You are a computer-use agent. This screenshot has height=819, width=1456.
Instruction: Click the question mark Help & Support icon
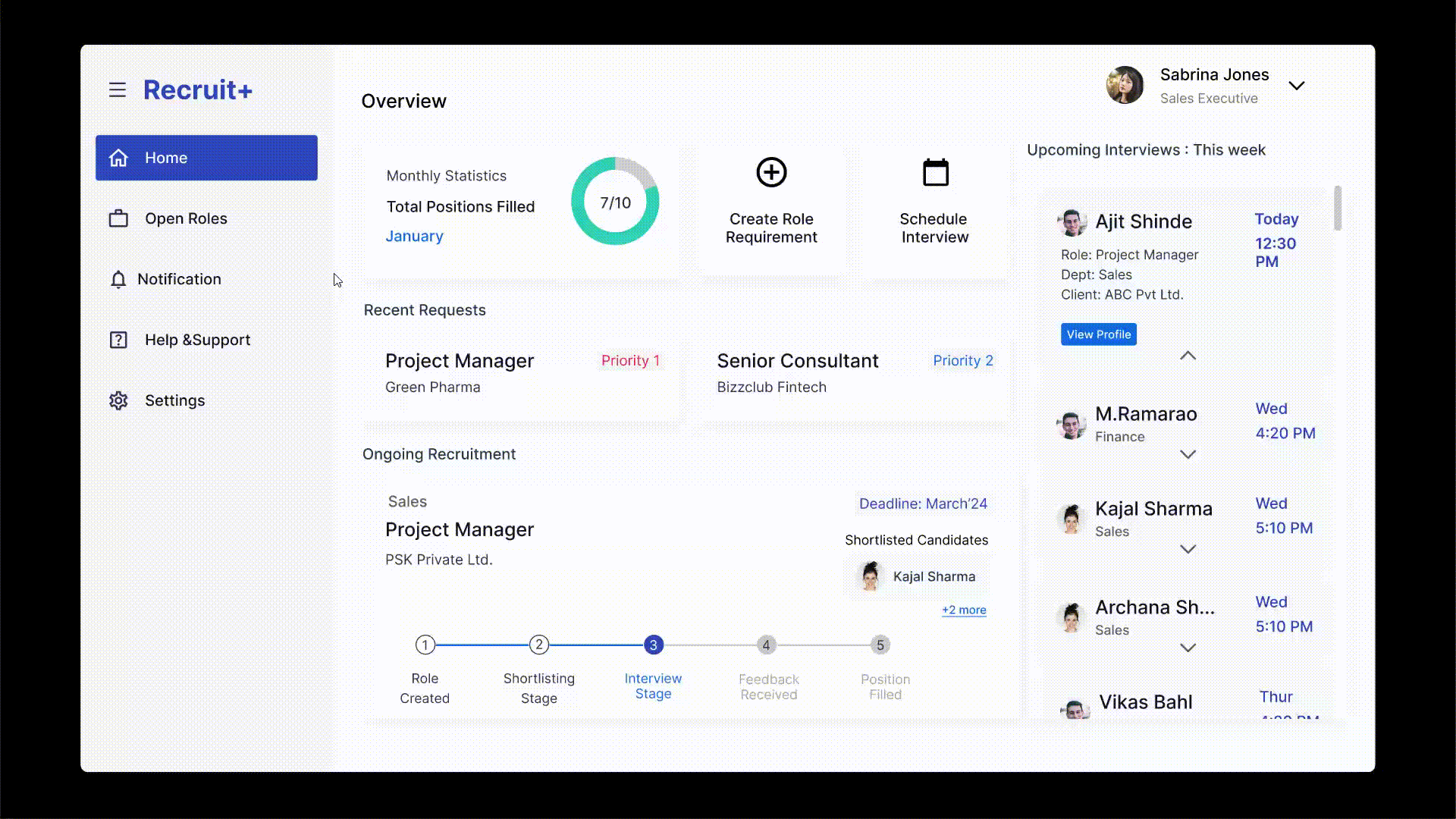click(118, 340)
